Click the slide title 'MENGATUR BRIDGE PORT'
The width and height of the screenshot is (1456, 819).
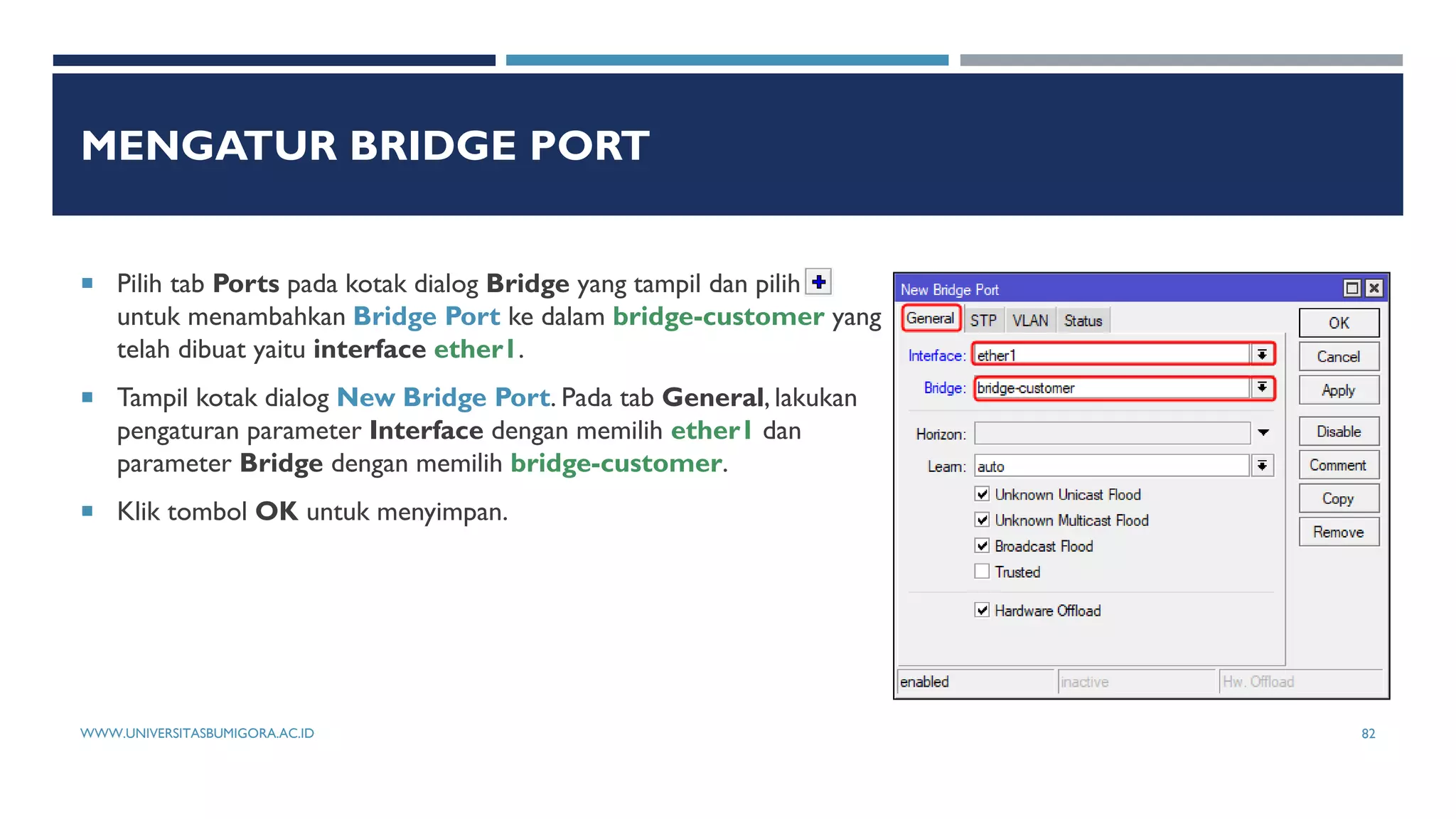click(365, 145)
